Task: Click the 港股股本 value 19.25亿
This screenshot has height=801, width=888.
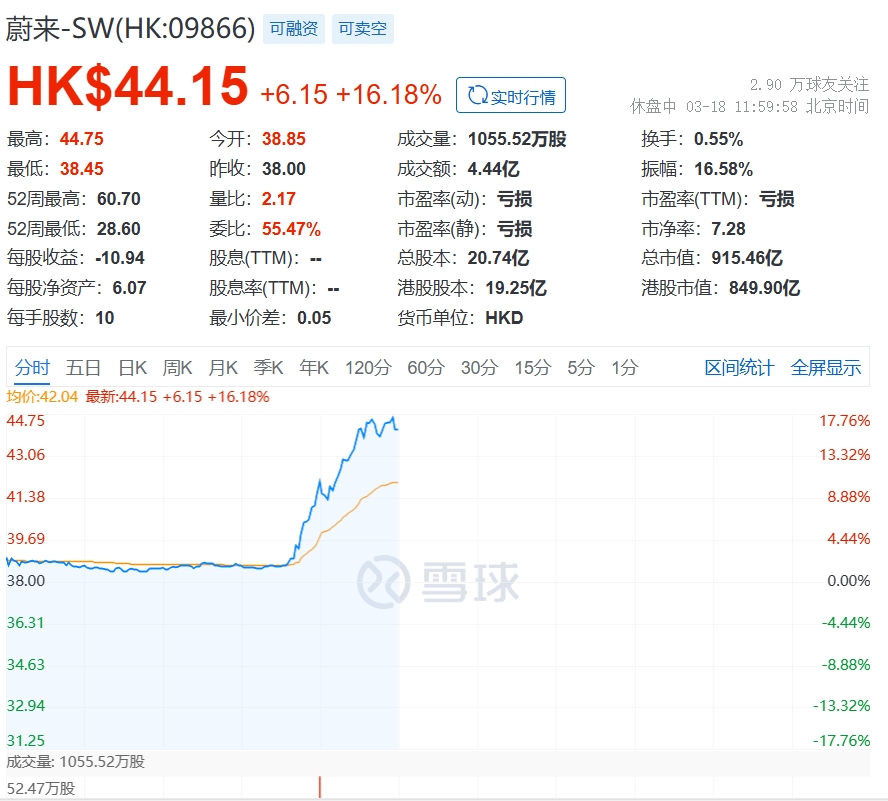Action: tap(516, 288)
